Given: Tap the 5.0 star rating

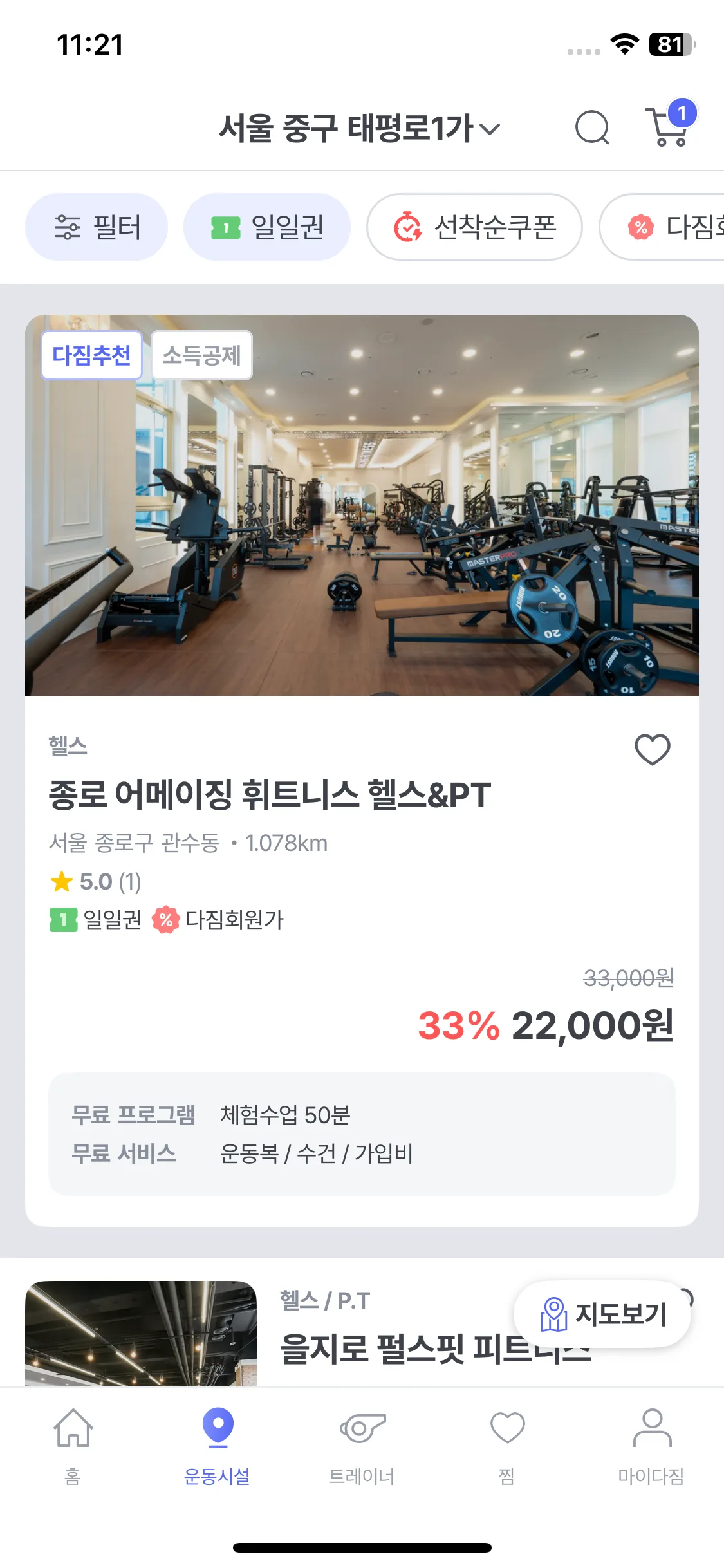Looking at the screenshot, I should [x=95, y=881].
